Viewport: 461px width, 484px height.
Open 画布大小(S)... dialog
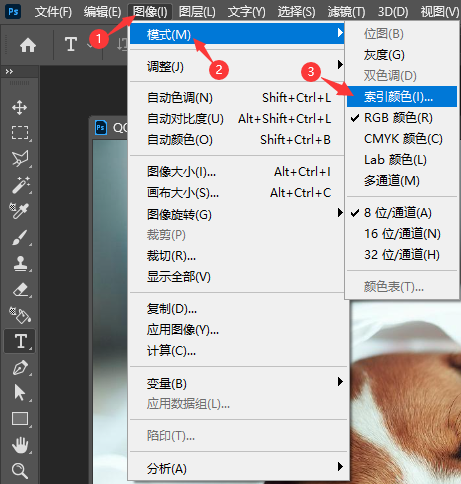pyautogui.click(x=237, y=193)
